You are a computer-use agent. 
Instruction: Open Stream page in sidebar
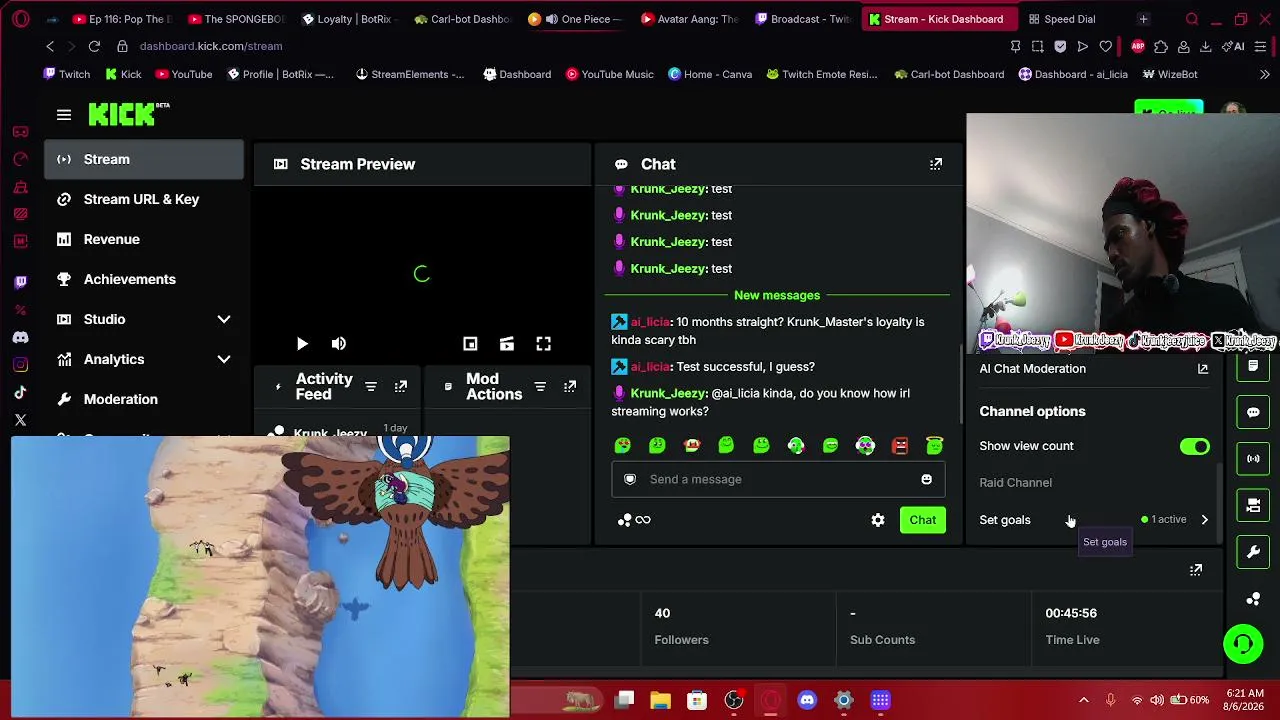pyautogui.click(x=144, y=159)
